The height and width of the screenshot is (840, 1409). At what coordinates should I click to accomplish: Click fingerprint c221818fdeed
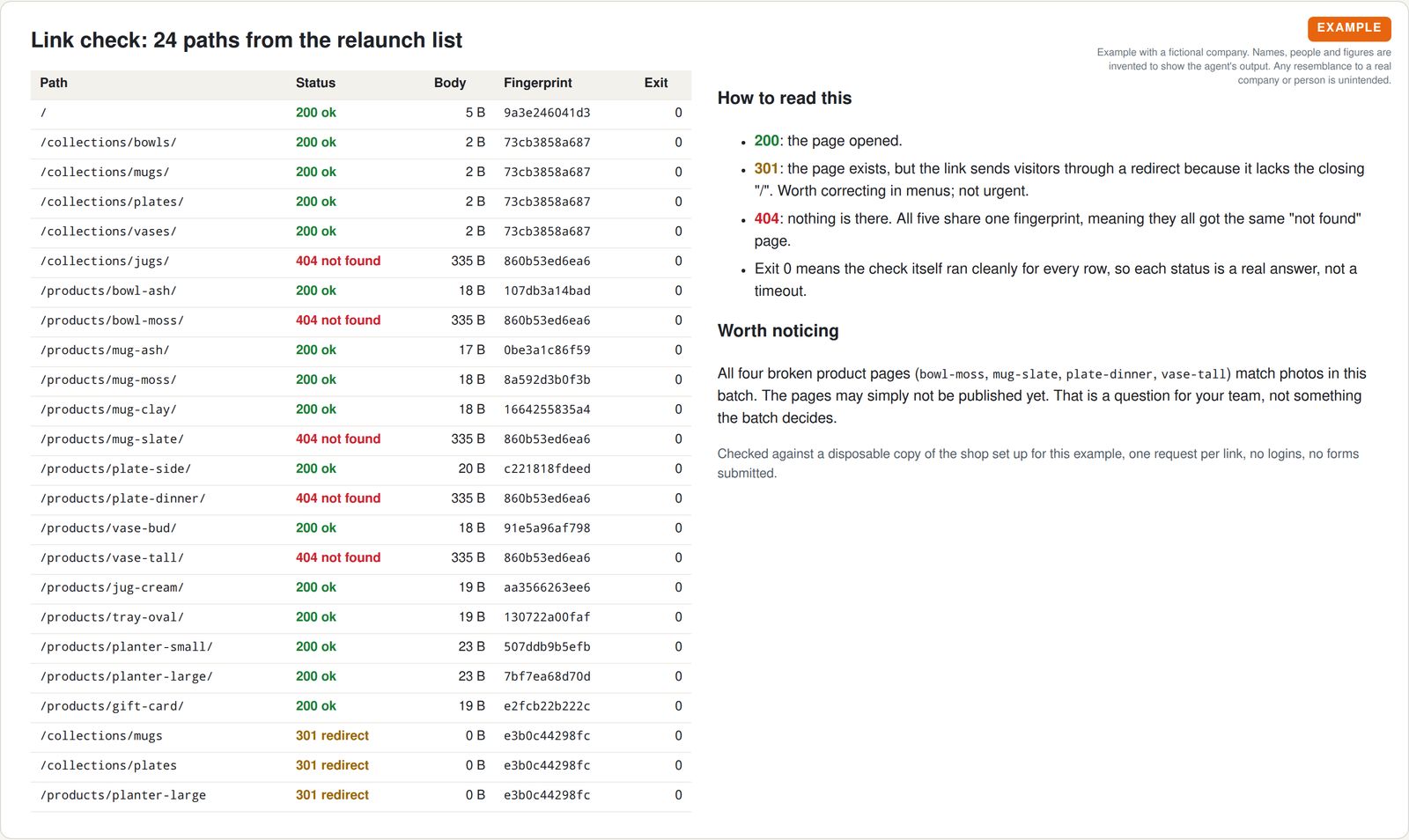click(547, 469)
